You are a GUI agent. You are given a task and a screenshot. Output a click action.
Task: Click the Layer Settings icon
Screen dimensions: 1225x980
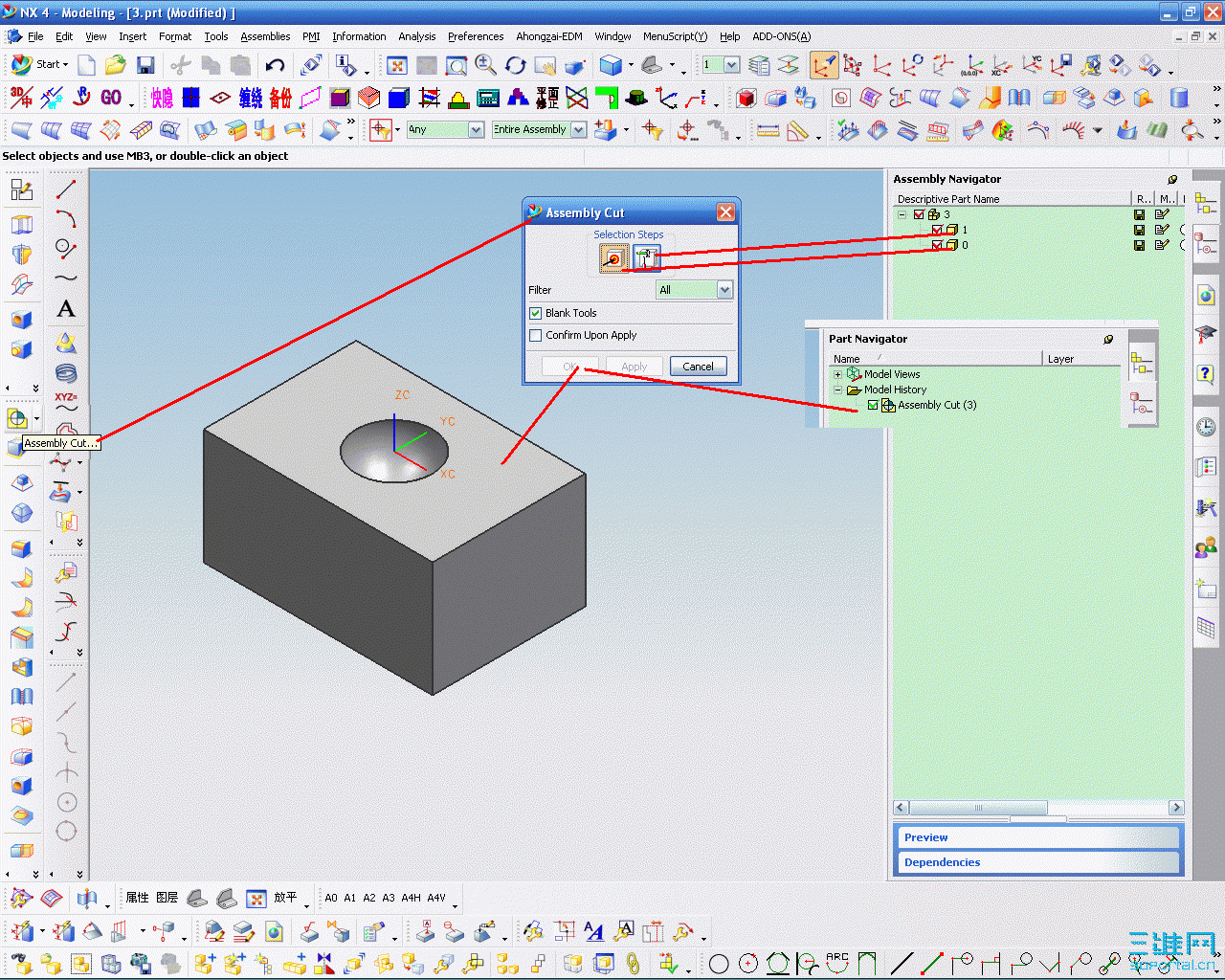point(759,65)
